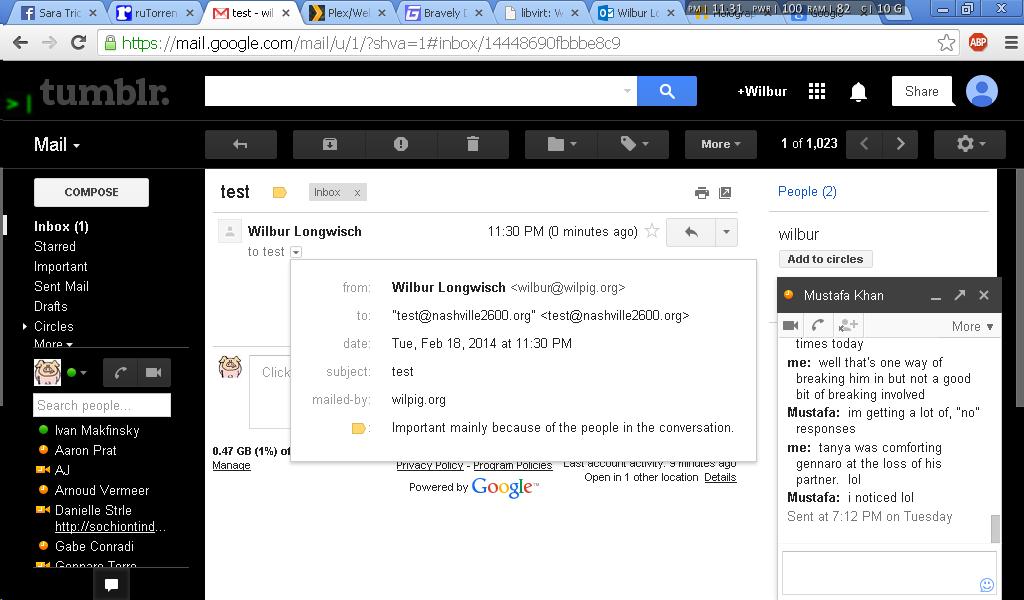Go to the older message arrow
The height and width of the screenshot is (600, 1024).
tap(901, 144)
